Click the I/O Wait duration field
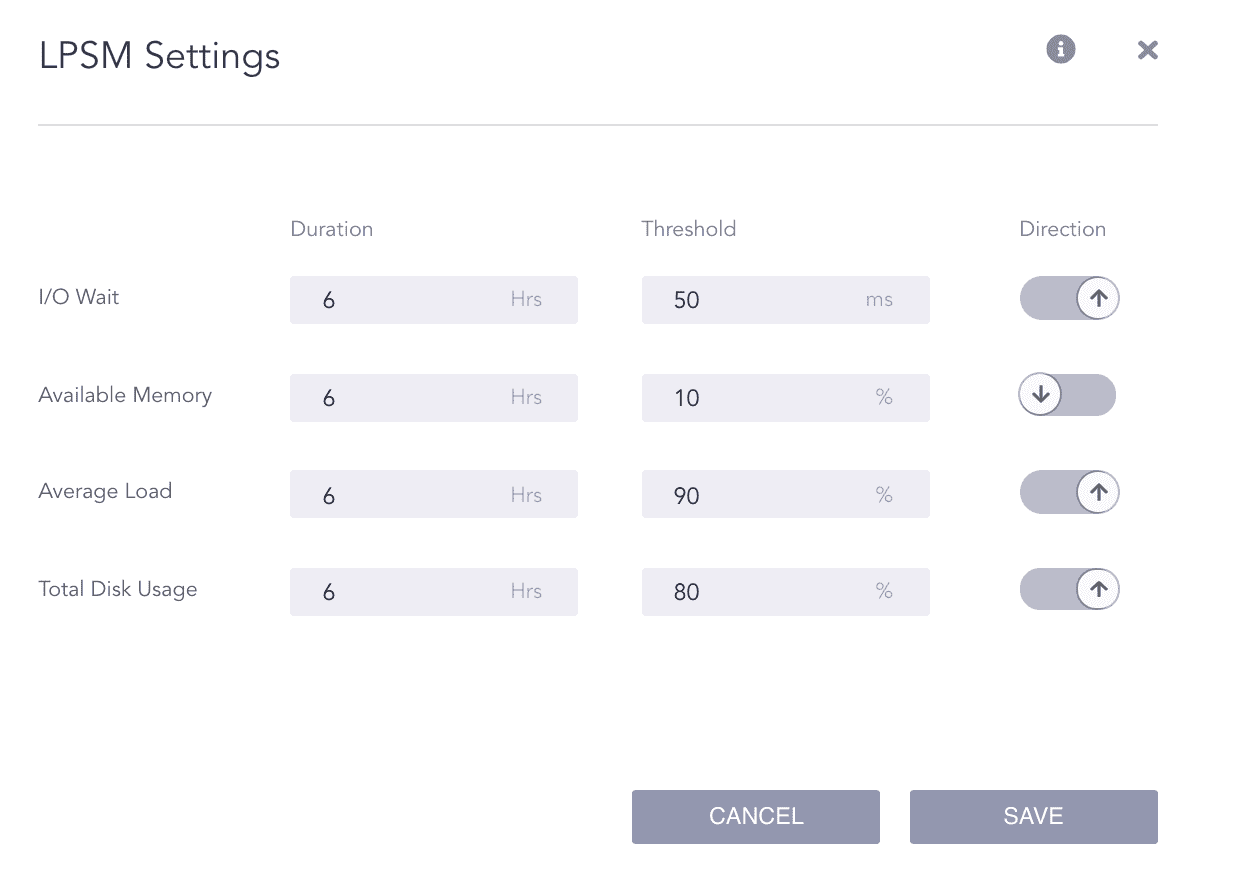1238x884 pixels. [433, 299]
